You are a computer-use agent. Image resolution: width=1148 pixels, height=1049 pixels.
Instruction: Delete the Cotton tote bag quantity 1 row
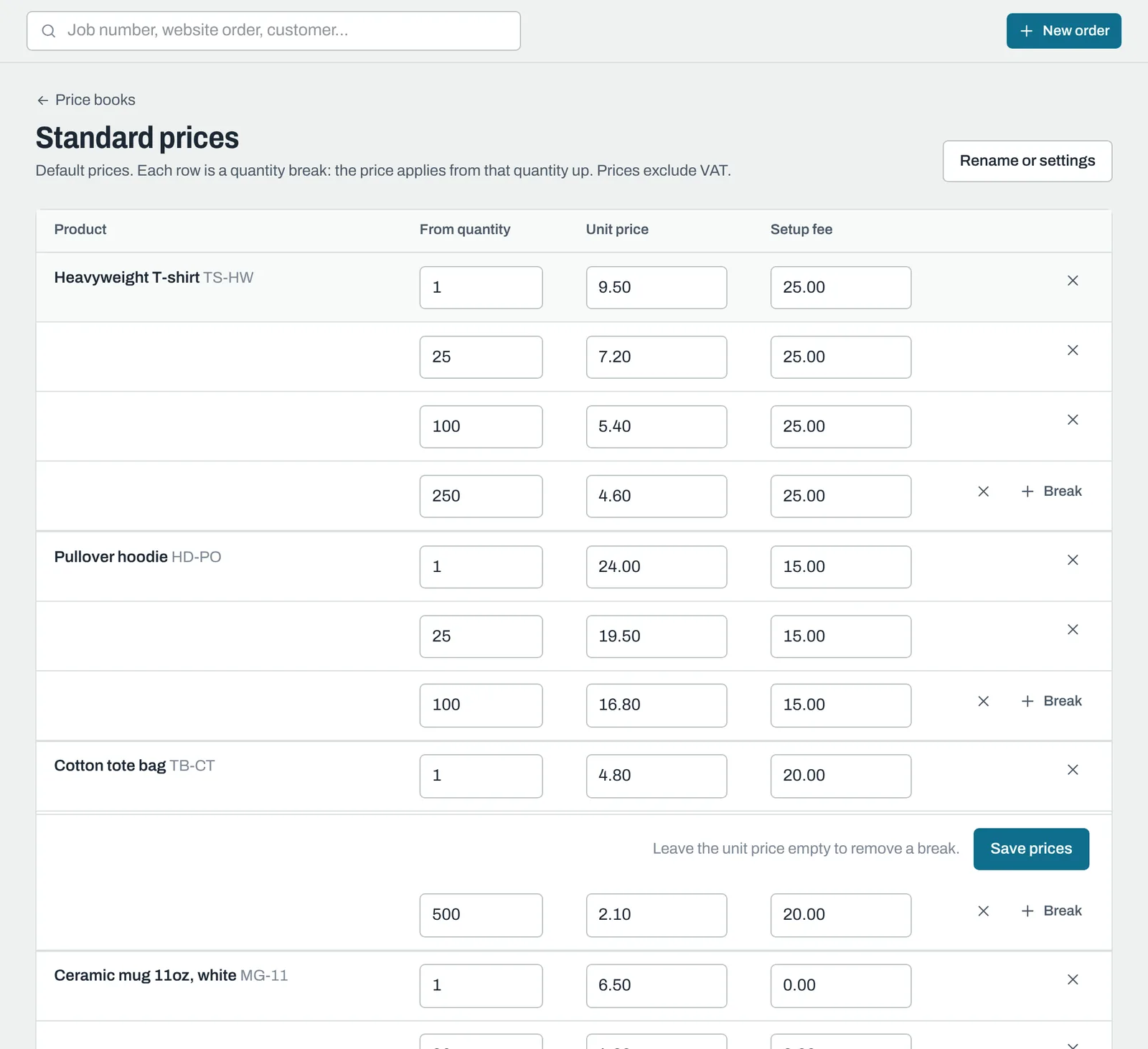[1073, 770]
